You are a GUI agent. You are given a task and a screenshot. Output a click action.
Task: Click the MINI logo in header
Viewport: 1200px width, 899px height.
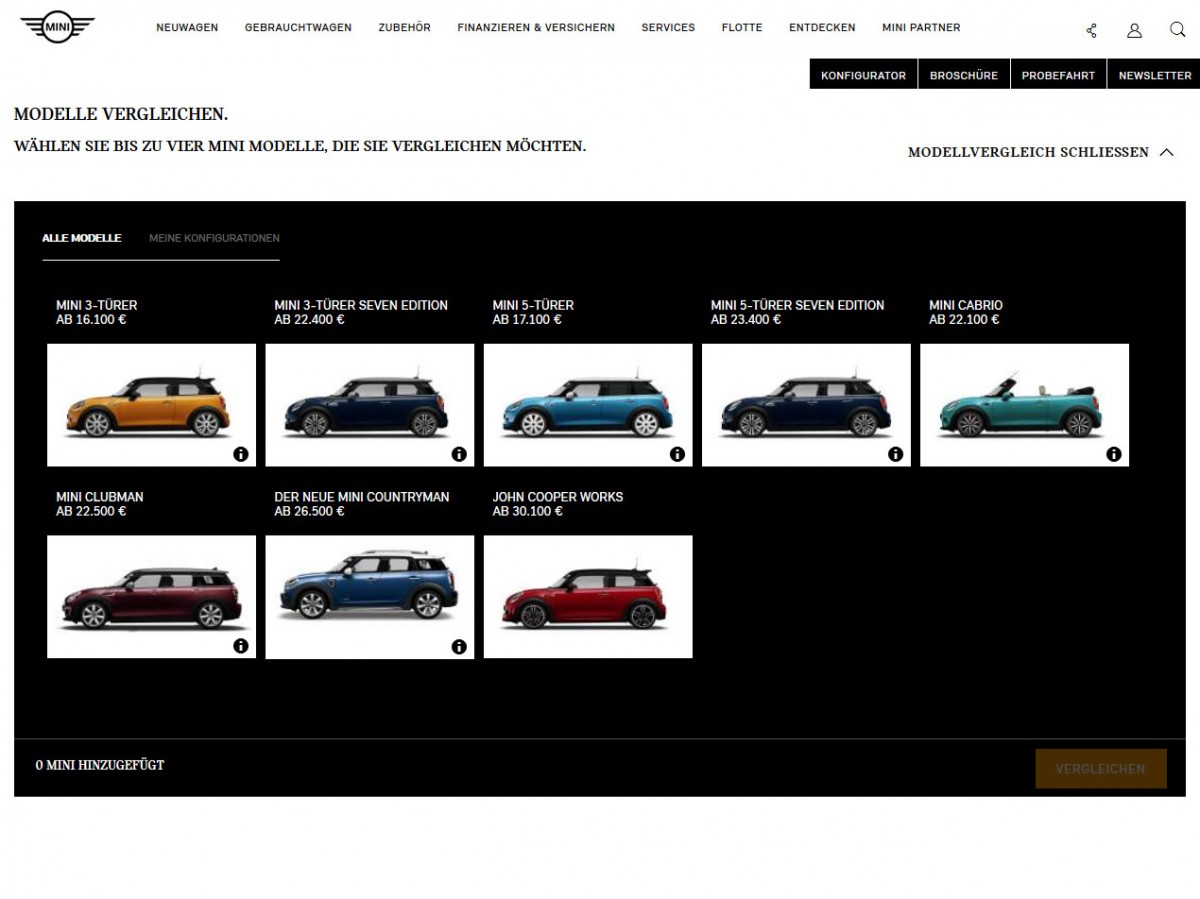click(57, 28)
